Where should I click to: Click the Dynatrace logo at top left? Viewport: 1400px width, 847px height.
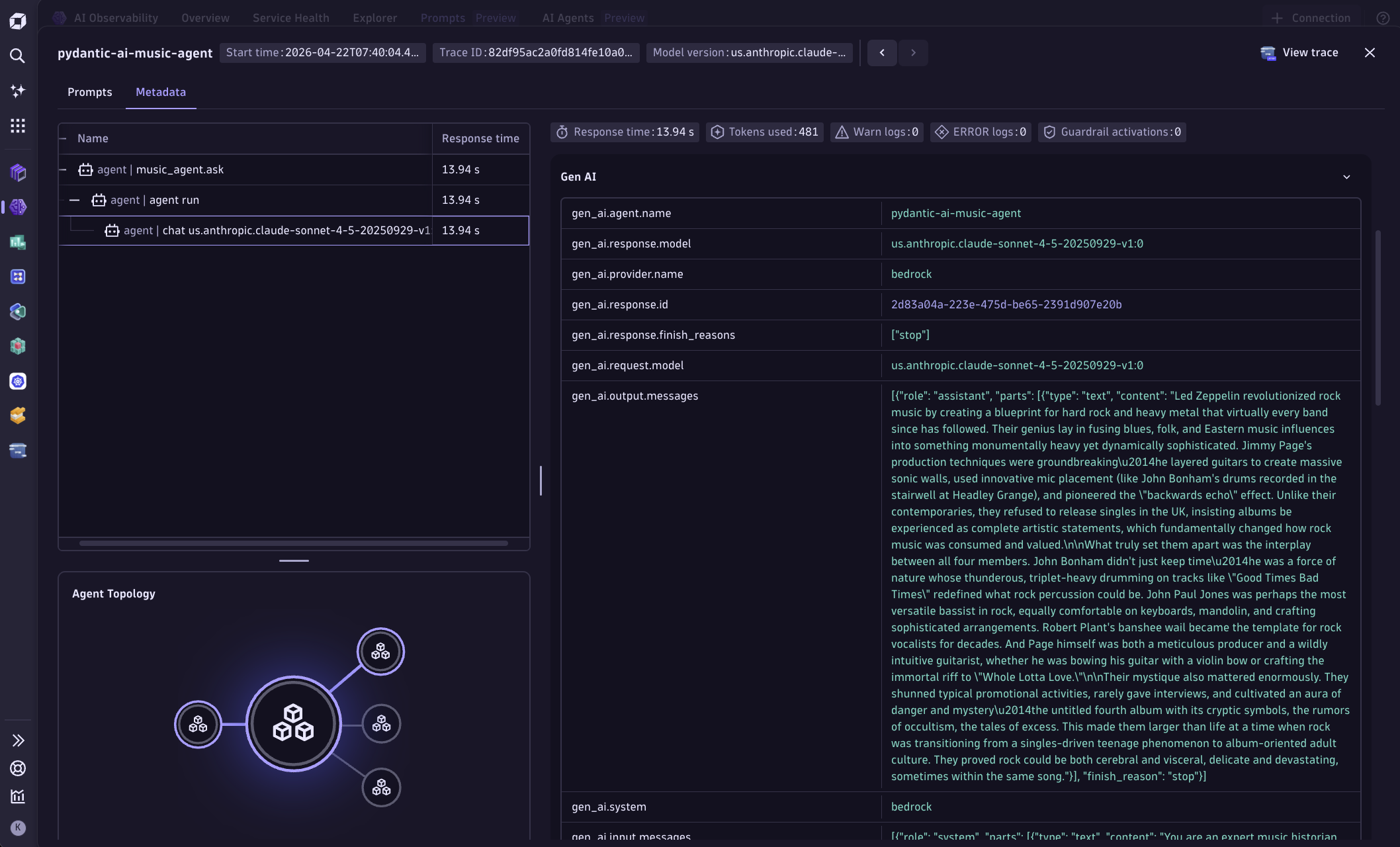18,21
